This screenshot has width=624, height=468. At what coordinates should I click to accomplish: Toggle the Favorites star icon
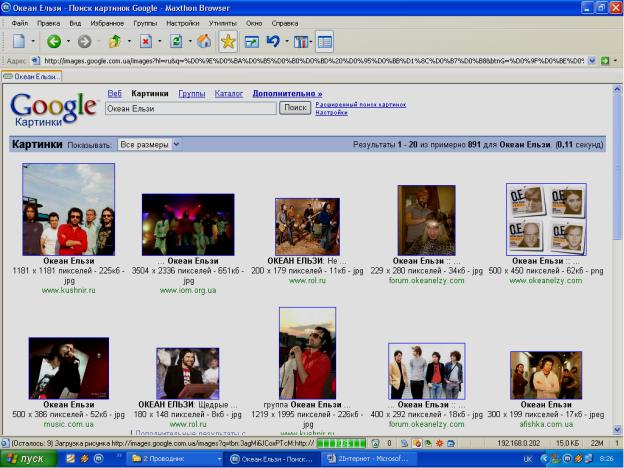click(x=228, y=41)
